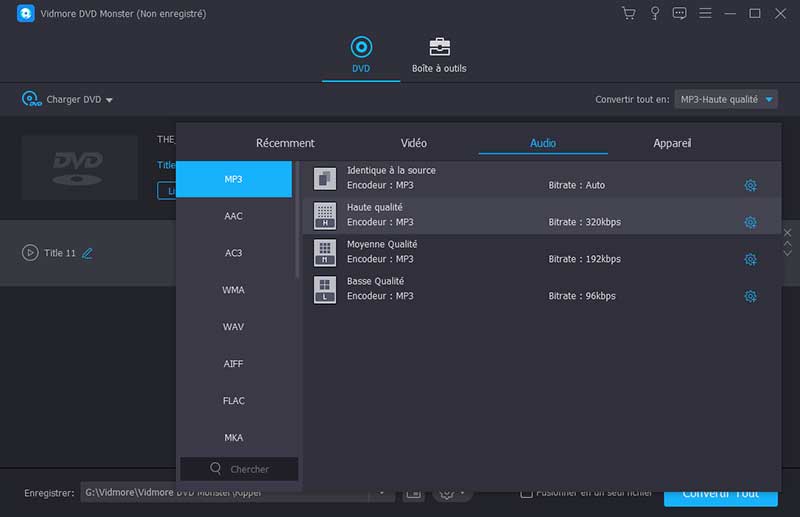800x517 pixels.
Task: Expand the Charger DVD dropdown
Action: click(x=109, y=100)
